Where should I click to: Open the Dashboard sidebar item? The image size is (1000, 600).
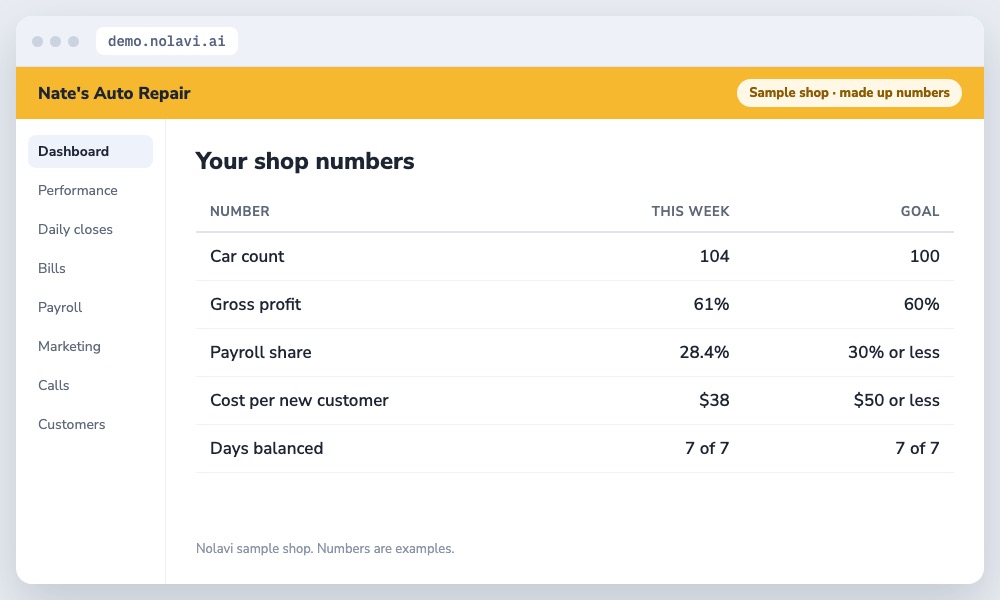pyautogui.click(x=90, y=151)
